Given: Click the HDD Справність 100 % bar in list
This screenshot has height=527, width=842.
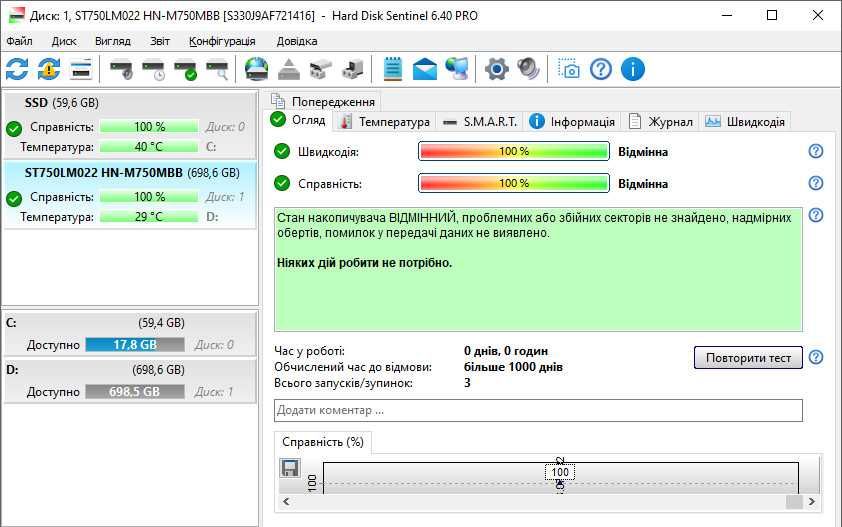Looking at the screenshot, I should click(x=149, y=197).
